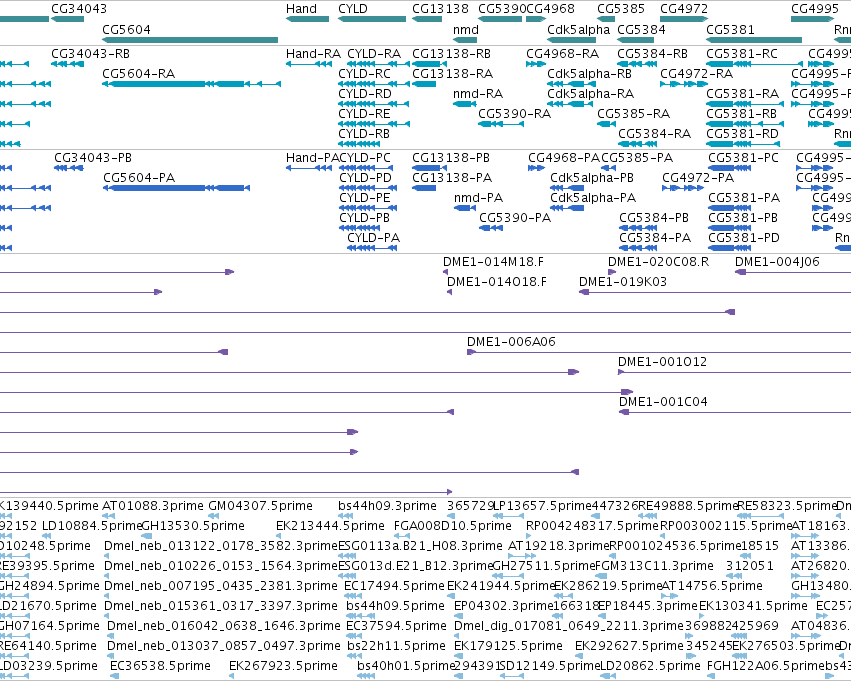Click the Dmel_neb_013122_0178_3582.3prime EST label

(x=221, y=546)
